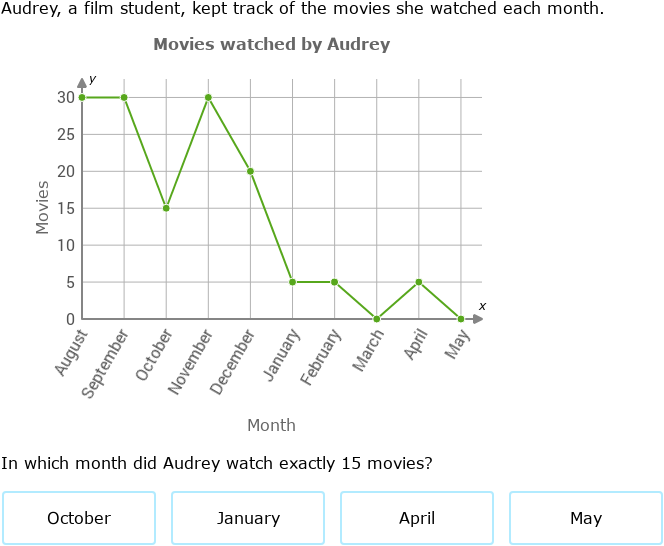Click the 25 tick label on y-axis
Screen dimensions: 664x546
pyautogui.click(x=65, y=134)
